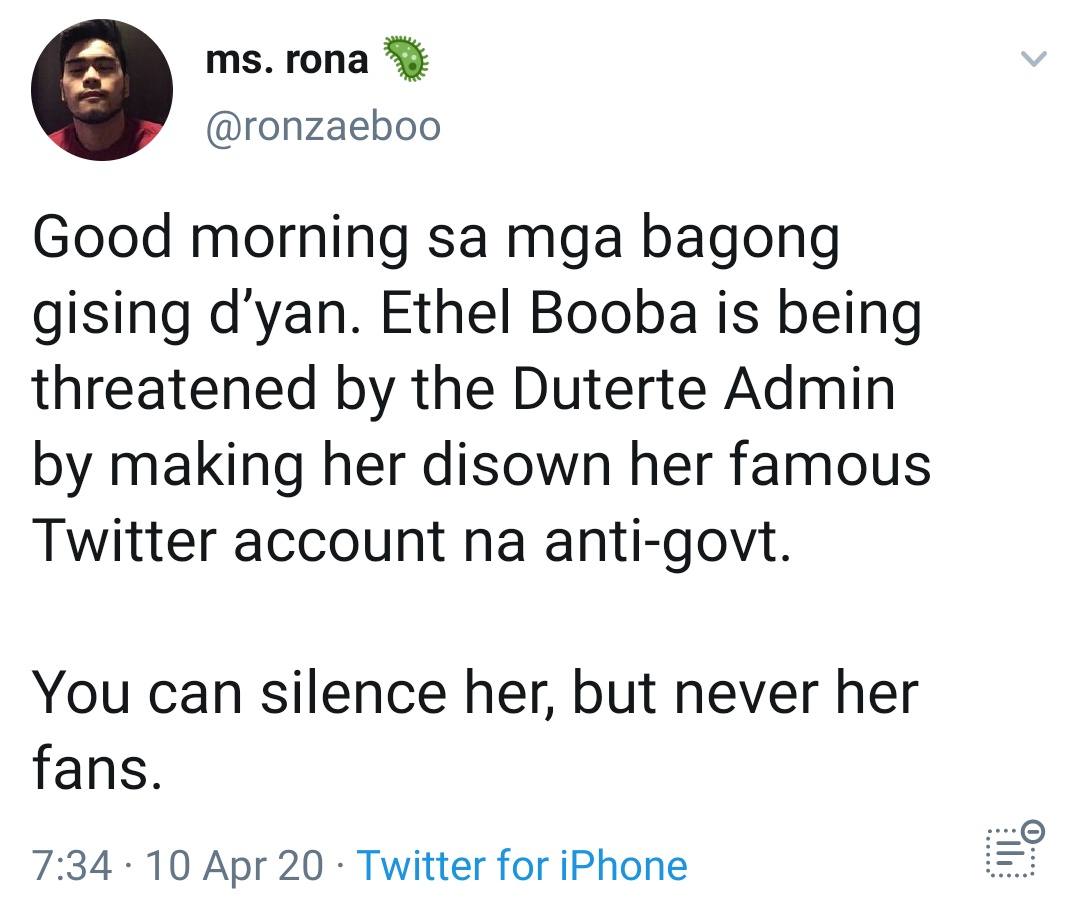
Task: Tap the profile avatar photo
Action: pos(102,91)
